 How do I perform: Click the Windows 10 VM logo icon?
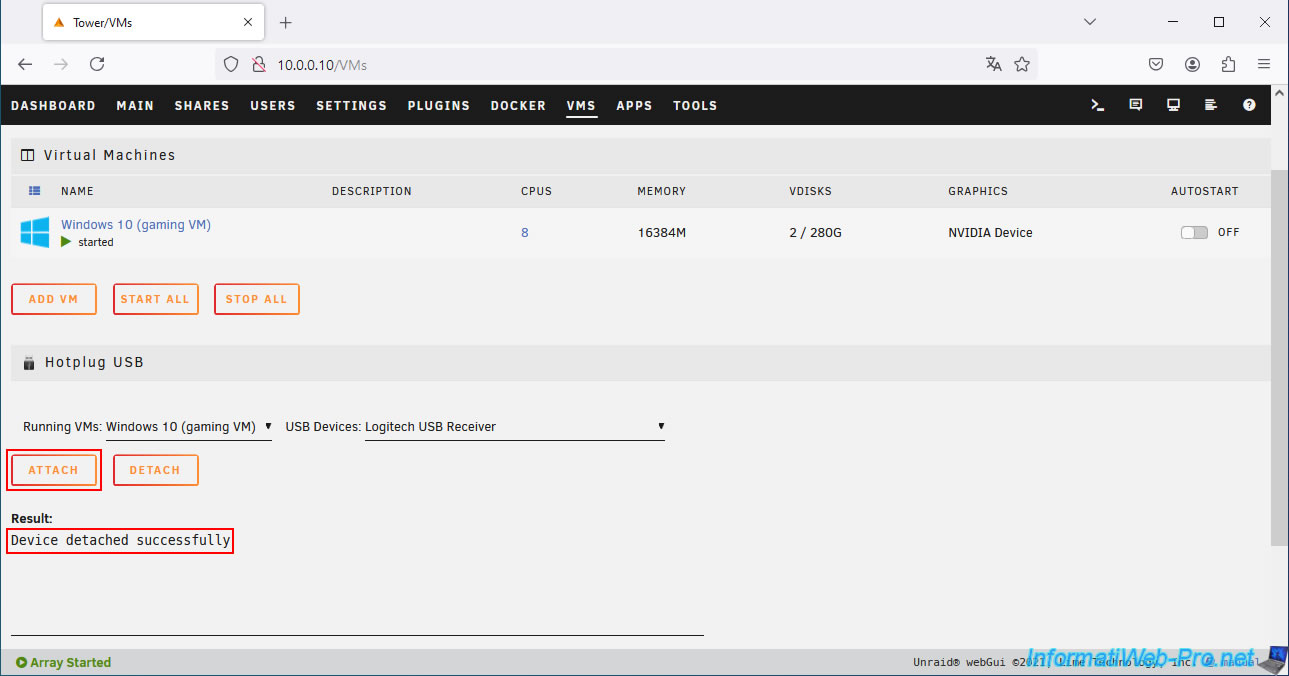[35, 233]
